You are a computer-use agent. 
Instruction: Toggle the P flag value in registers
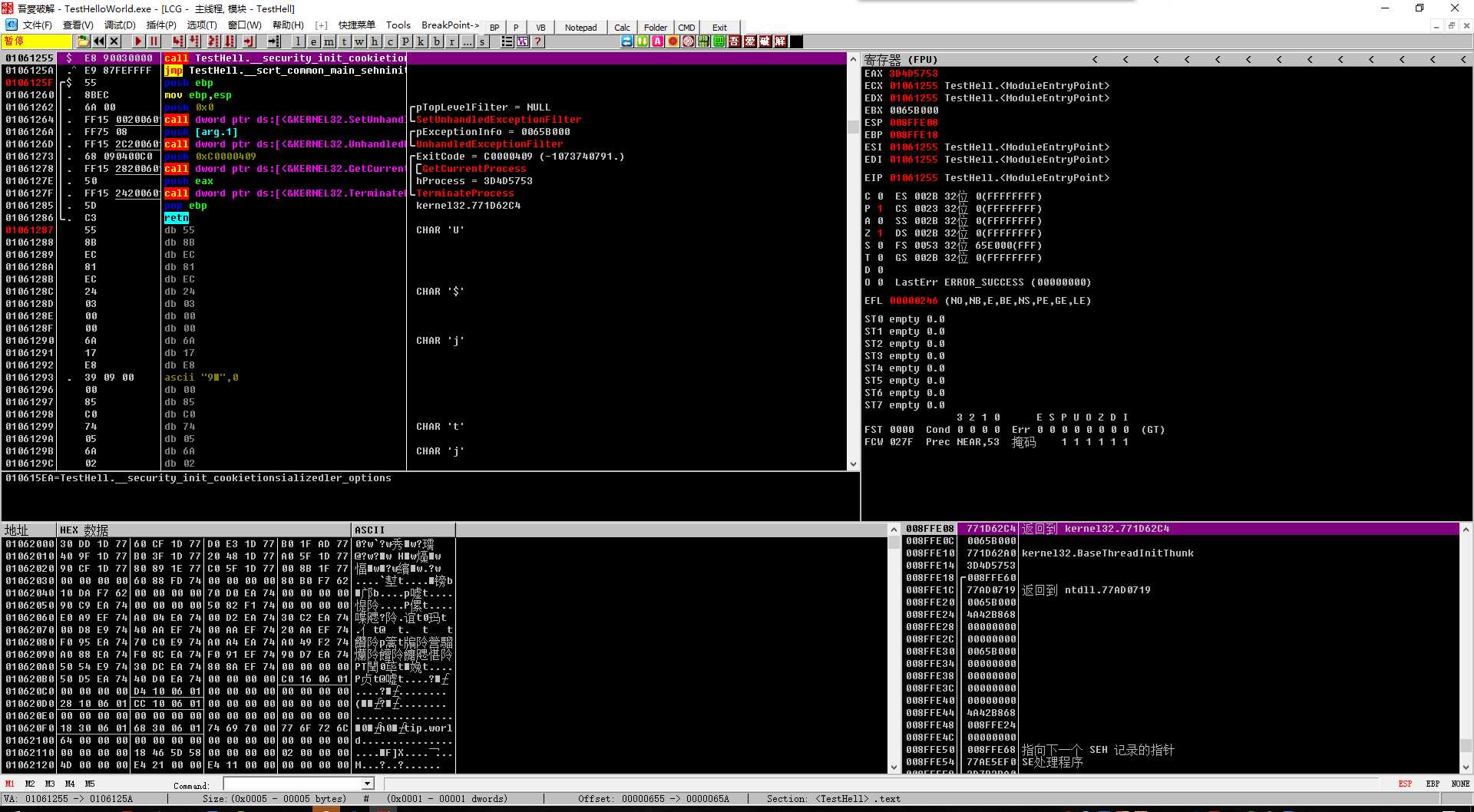click(x=880, y=209)
